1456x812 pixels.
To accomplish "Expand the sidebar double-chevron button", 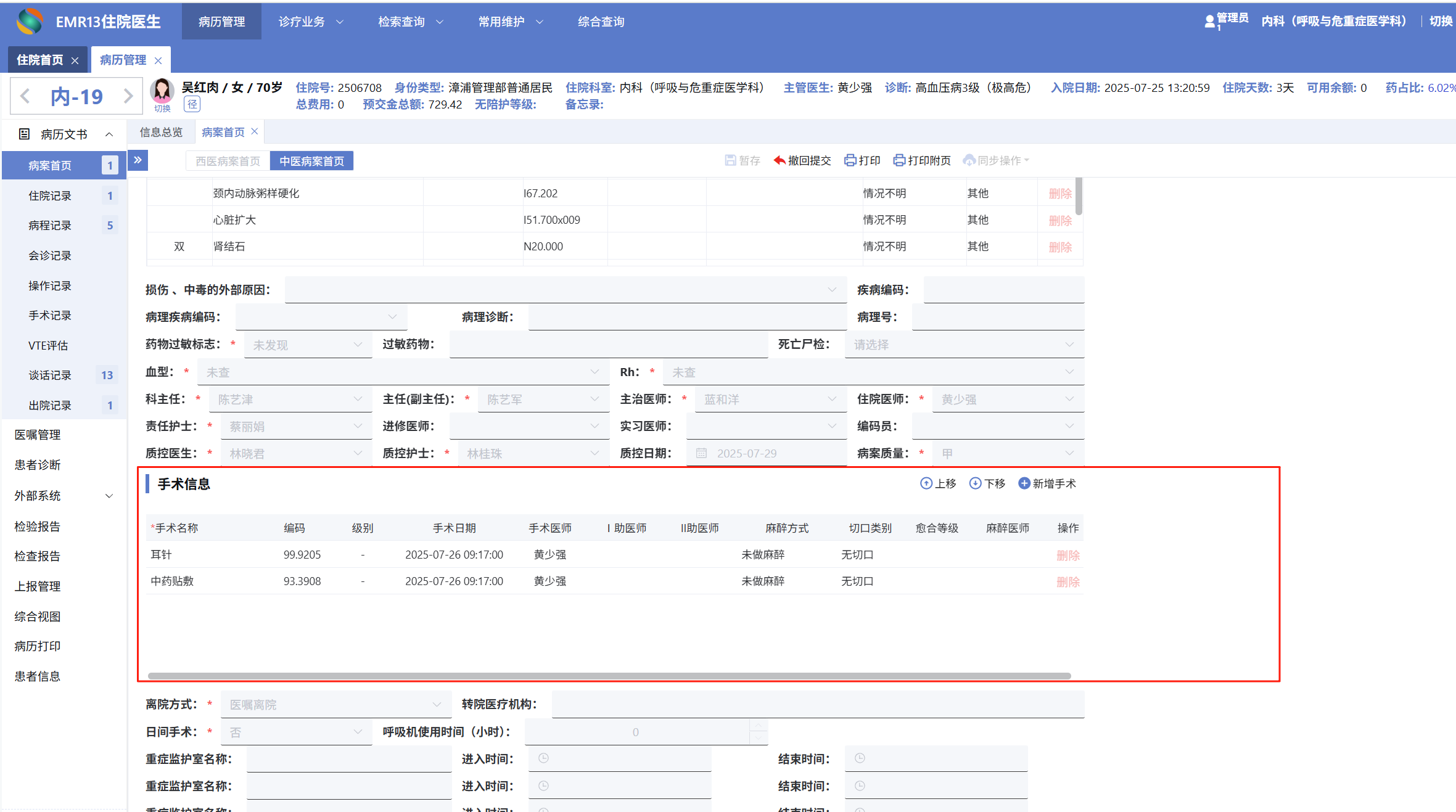I will click(138, 160).
